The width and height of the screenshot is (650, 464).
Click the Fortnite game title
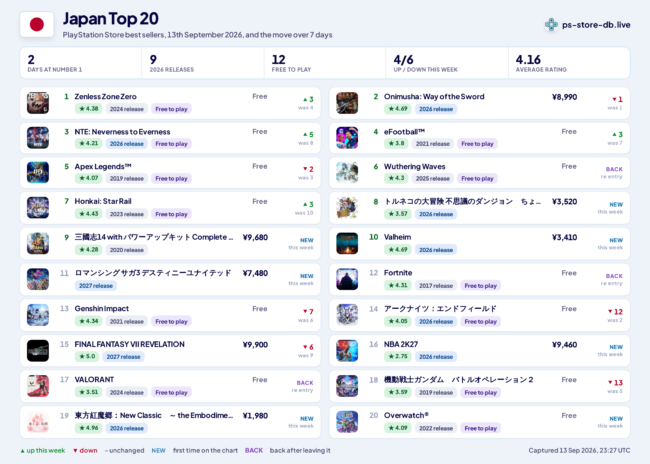(x=398, y=273)
